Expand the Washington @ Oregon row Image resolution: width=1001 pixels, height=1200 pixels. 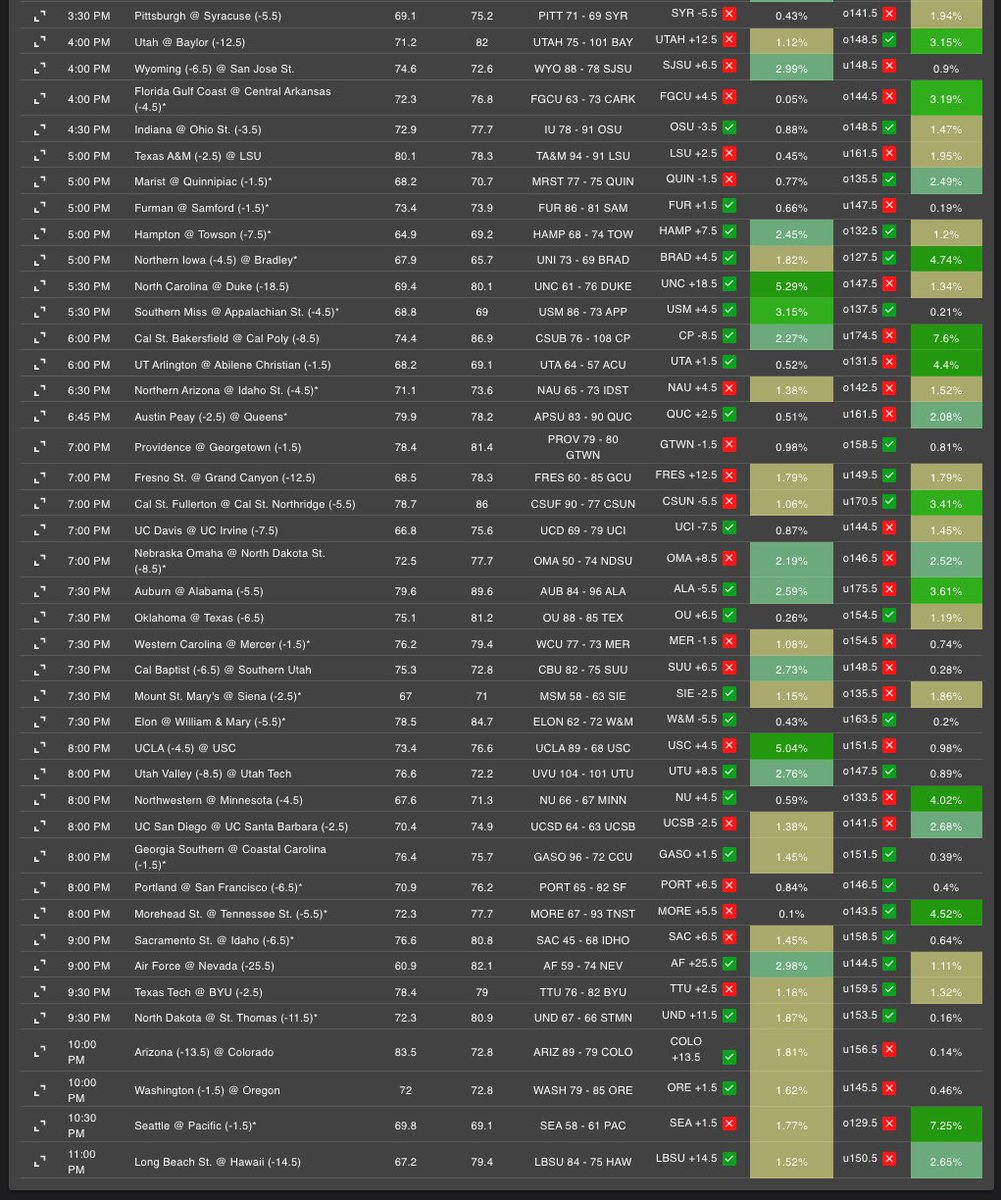click(x=39, y=1090)
